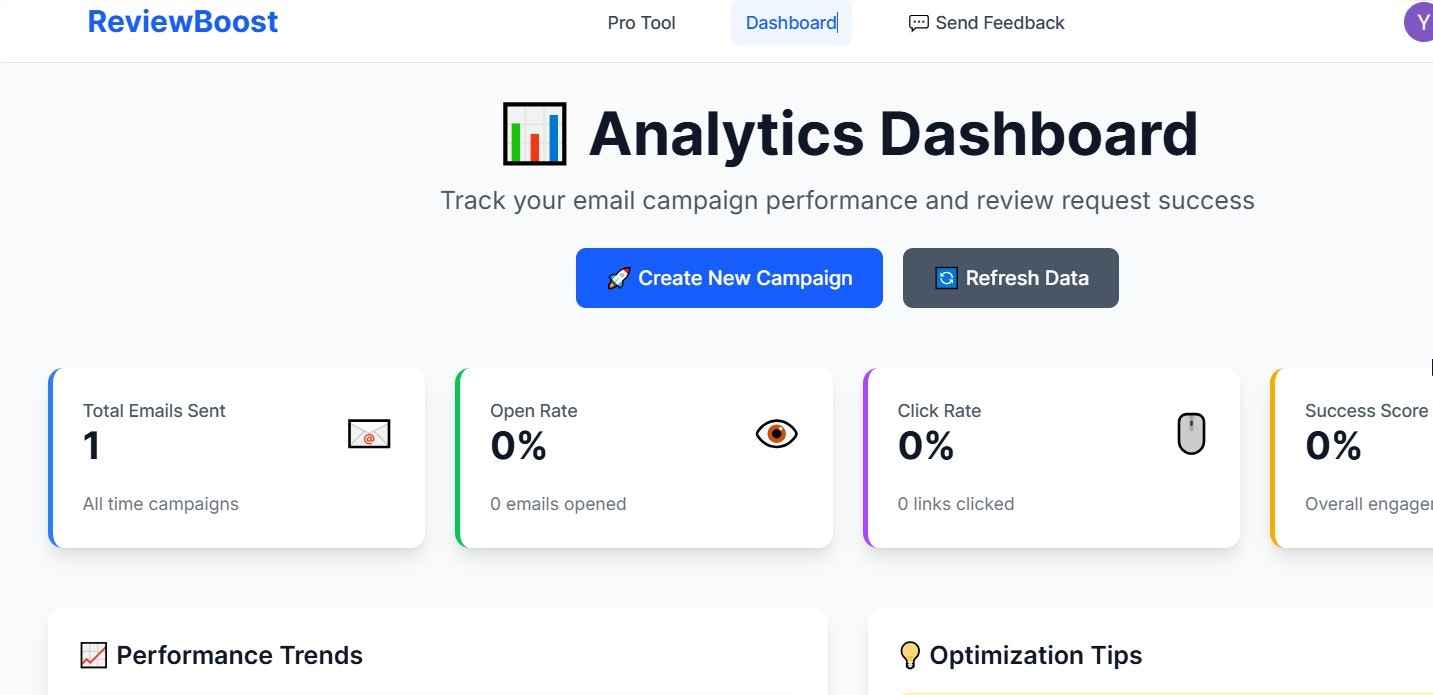Click the Click Rate card heading
Viewport: 1433px width, 695px height.
[939, 410]
